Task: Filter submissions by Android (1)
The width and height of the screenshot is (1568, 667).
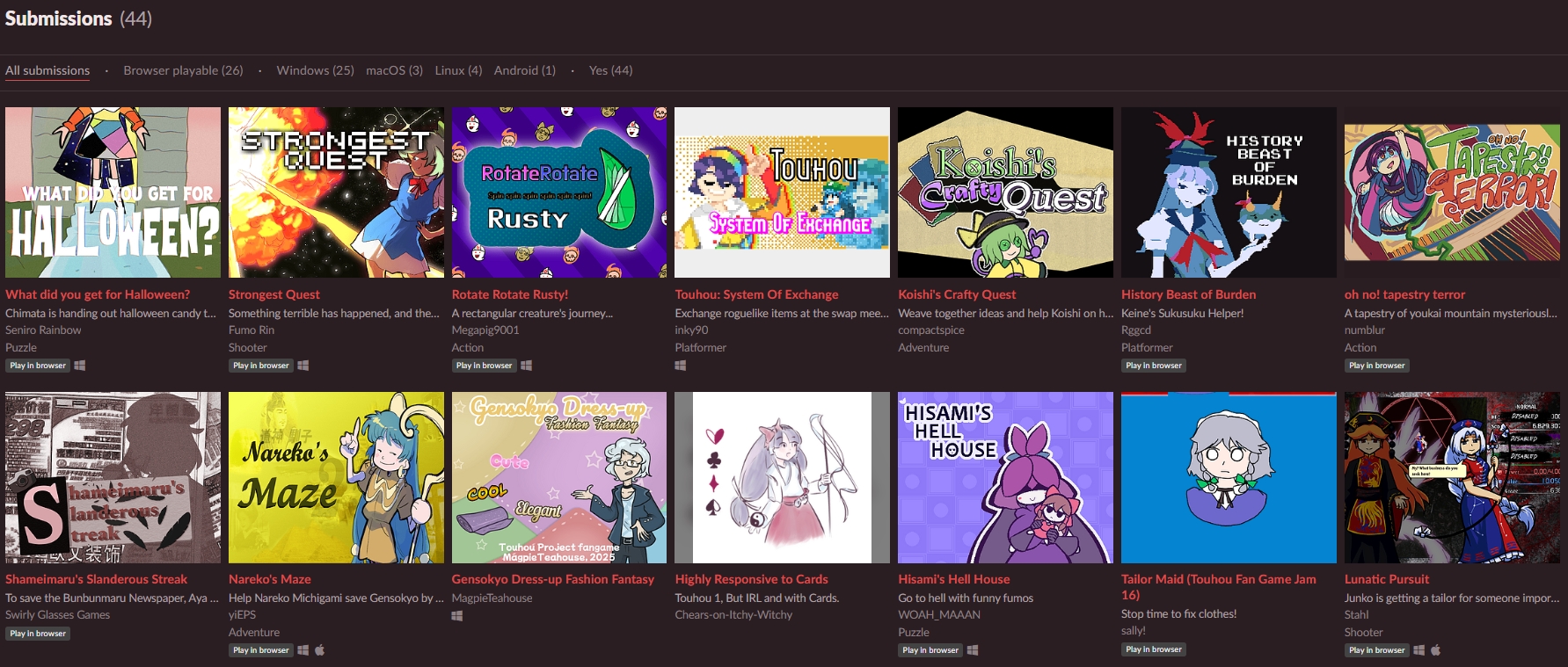Action: [525, 70]
